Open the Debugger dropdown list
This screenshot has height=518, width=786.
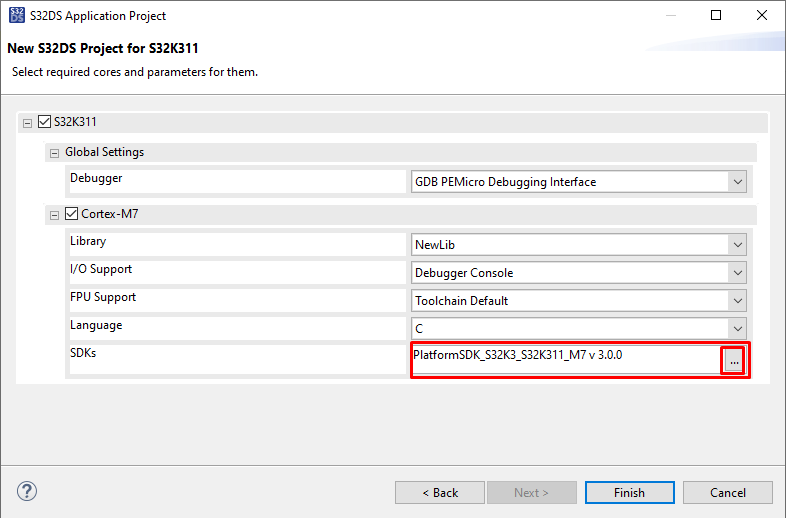[737, 182]
